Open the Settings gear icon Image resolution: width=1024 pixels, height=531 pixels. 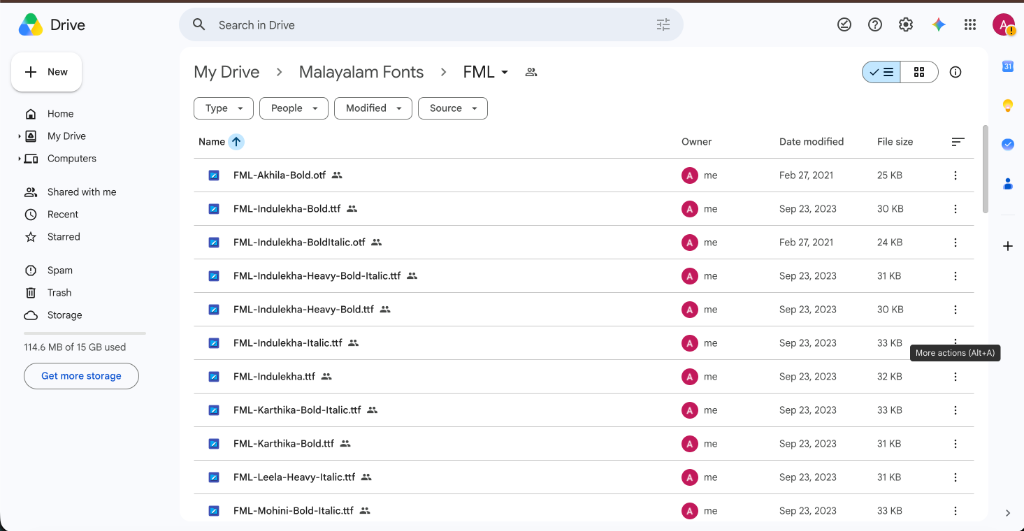point(905,25)
